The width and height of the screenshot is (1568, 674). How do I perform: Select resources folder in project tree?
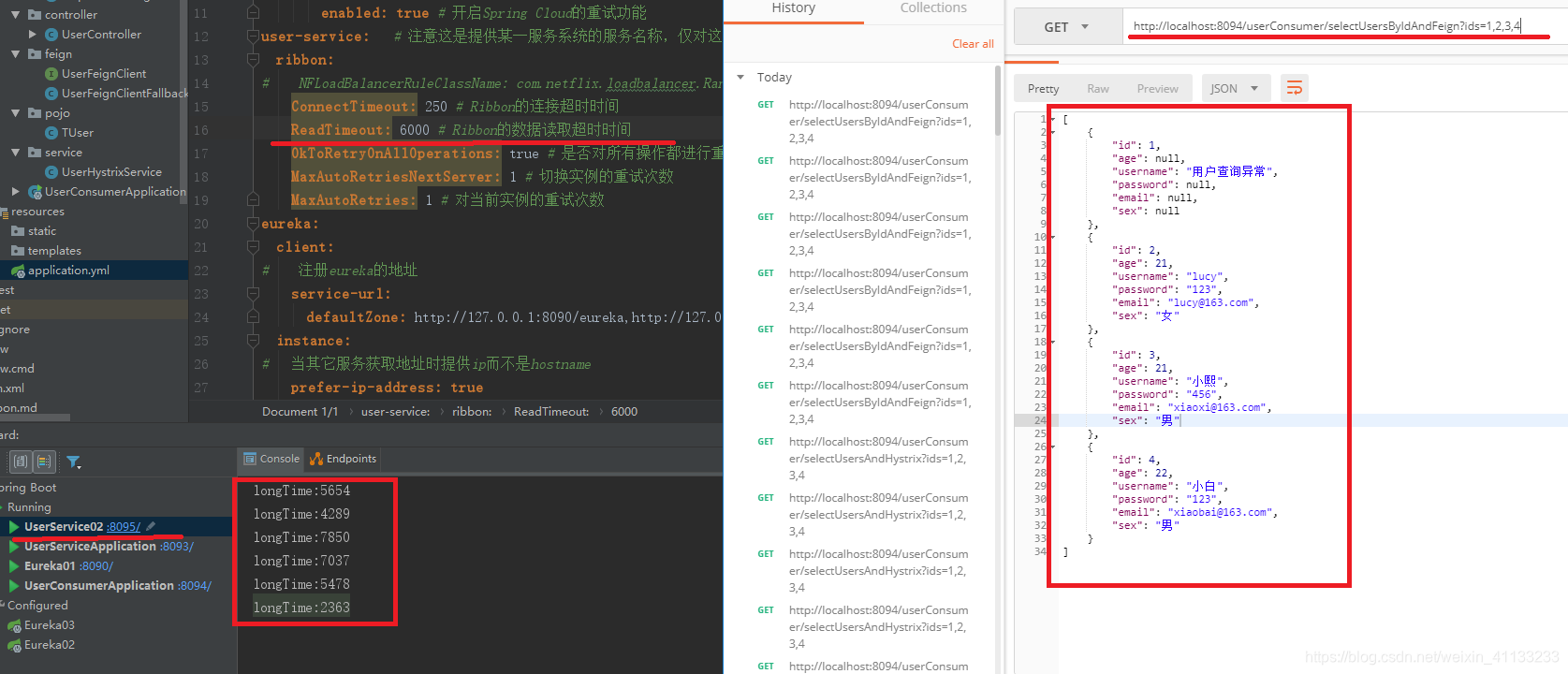[37, 212]
